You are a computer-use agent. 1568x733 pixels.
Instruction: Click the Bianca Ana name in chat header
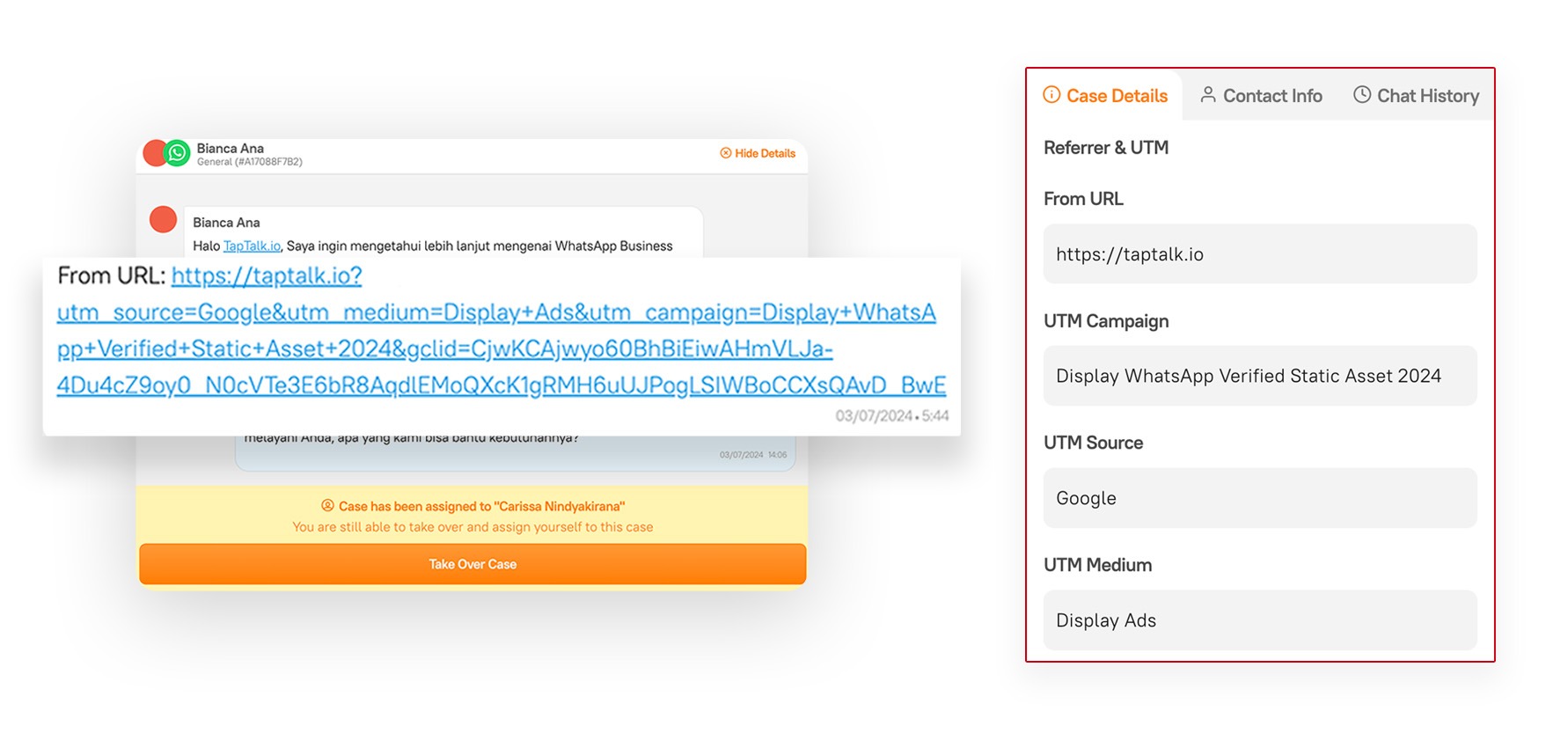click(230, 148)
